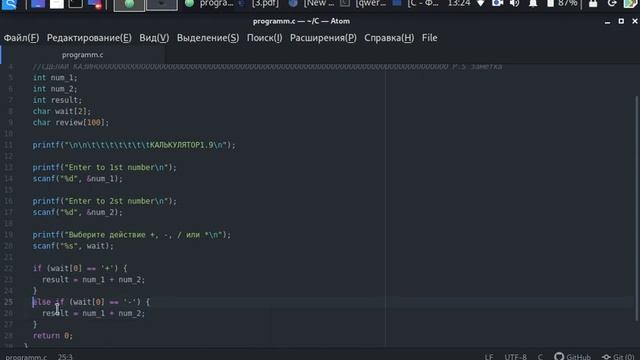Click the webcam tray icon
The height and width of the screenshot is (360, 640).
[497, 4]
